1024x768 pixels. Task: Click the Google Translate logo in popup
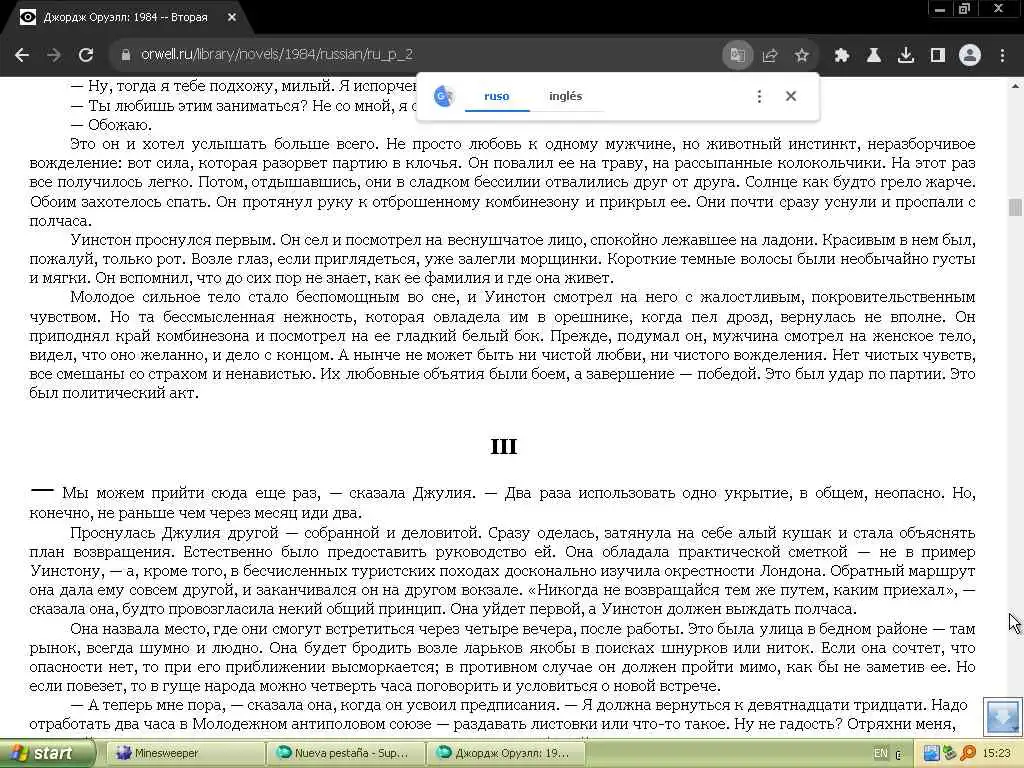point(444,97)
